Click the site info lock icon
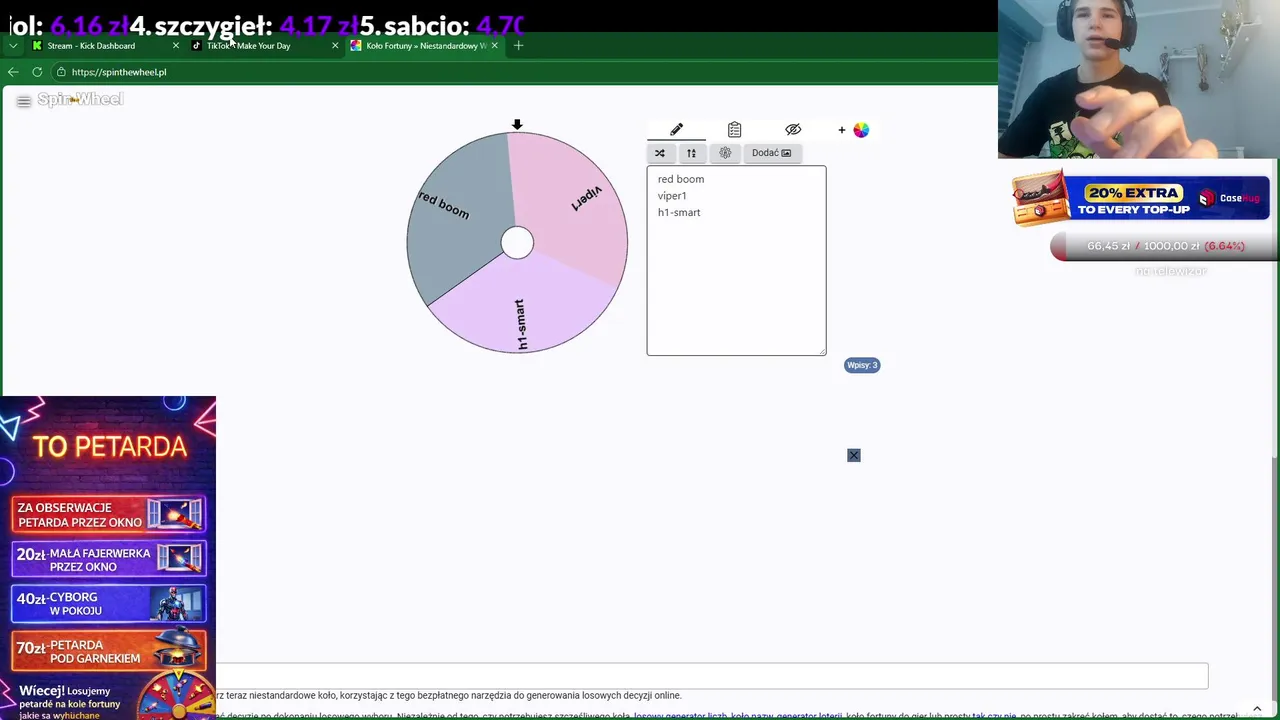The image size is (1280, 720). coord(62,72)
